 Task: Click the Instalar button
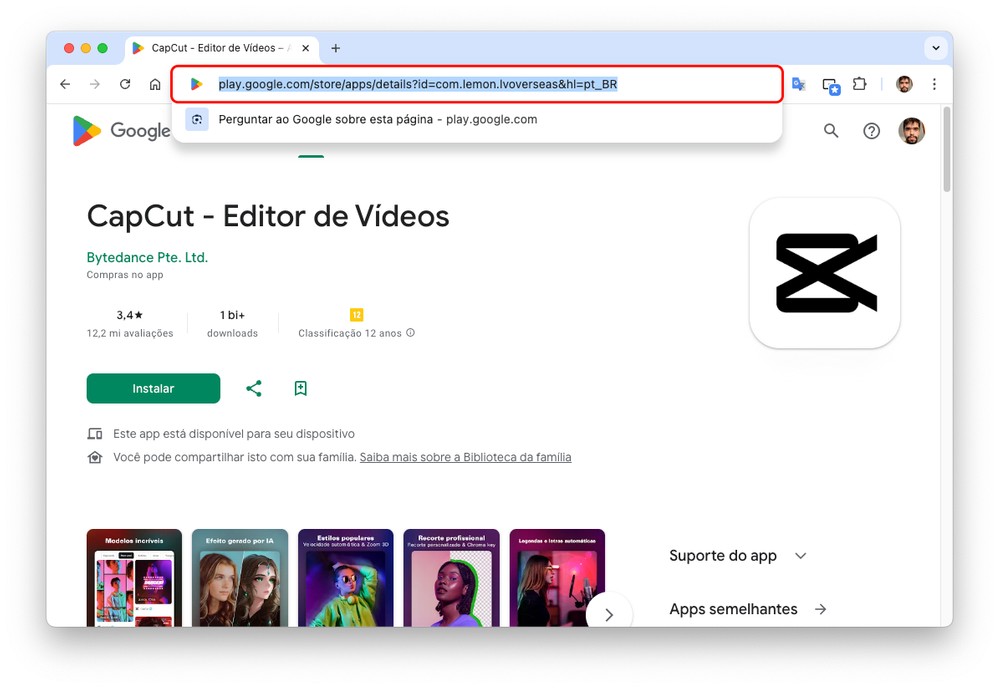pyautogui.click(x=153, y=389)
